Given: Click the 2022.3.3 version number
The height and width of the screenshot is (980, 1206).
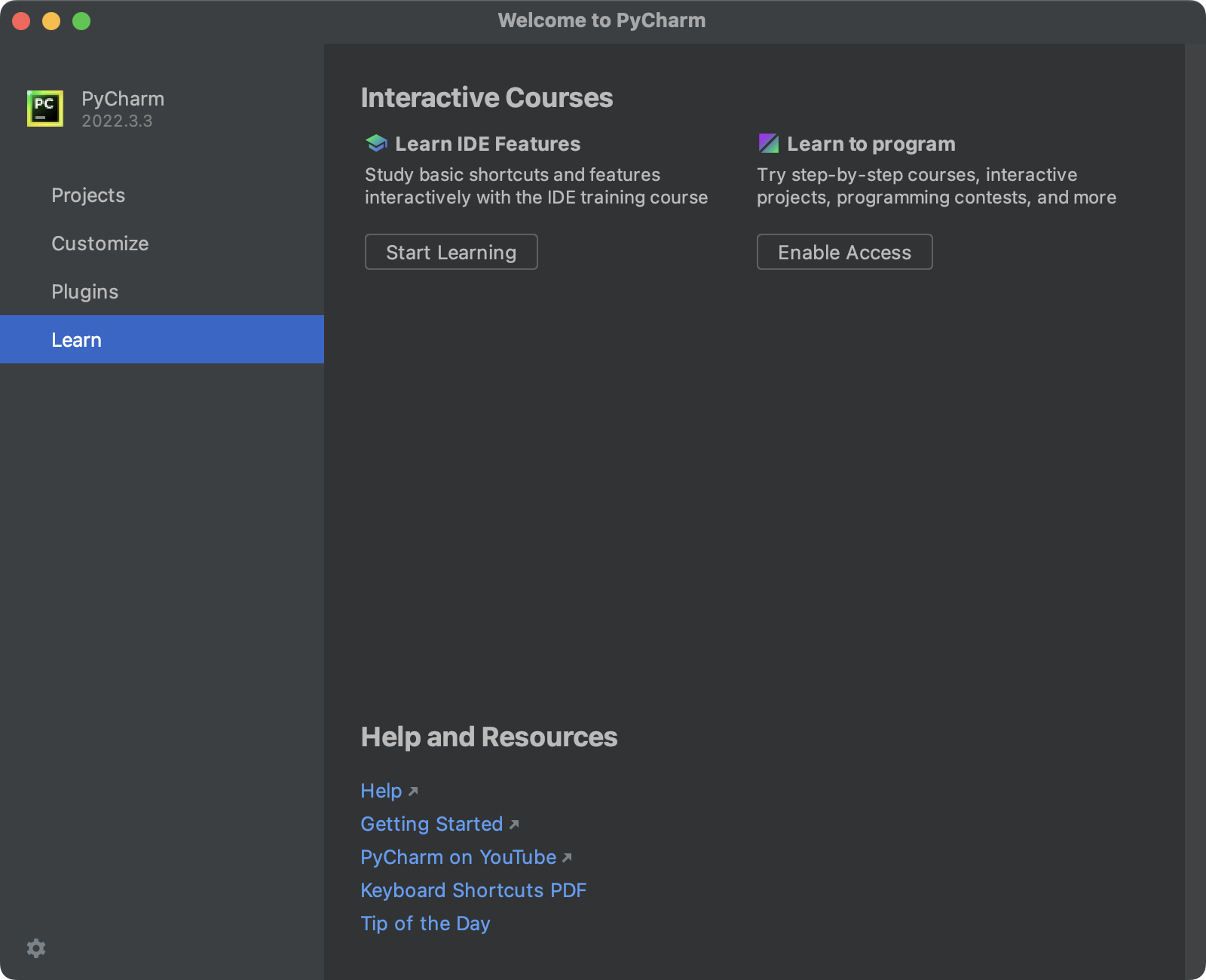Looking at the screenshot, I should pos(117,121).
